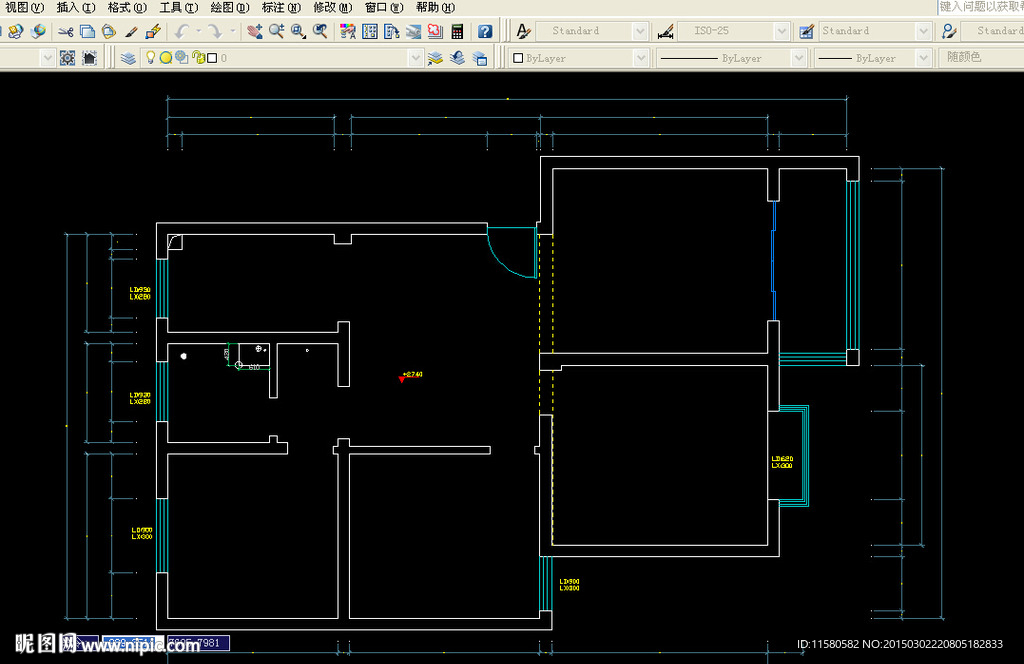Open the Layer Properties Manager icon
Viewport: 1024px width, 664px height.
(x=128, y=58)
